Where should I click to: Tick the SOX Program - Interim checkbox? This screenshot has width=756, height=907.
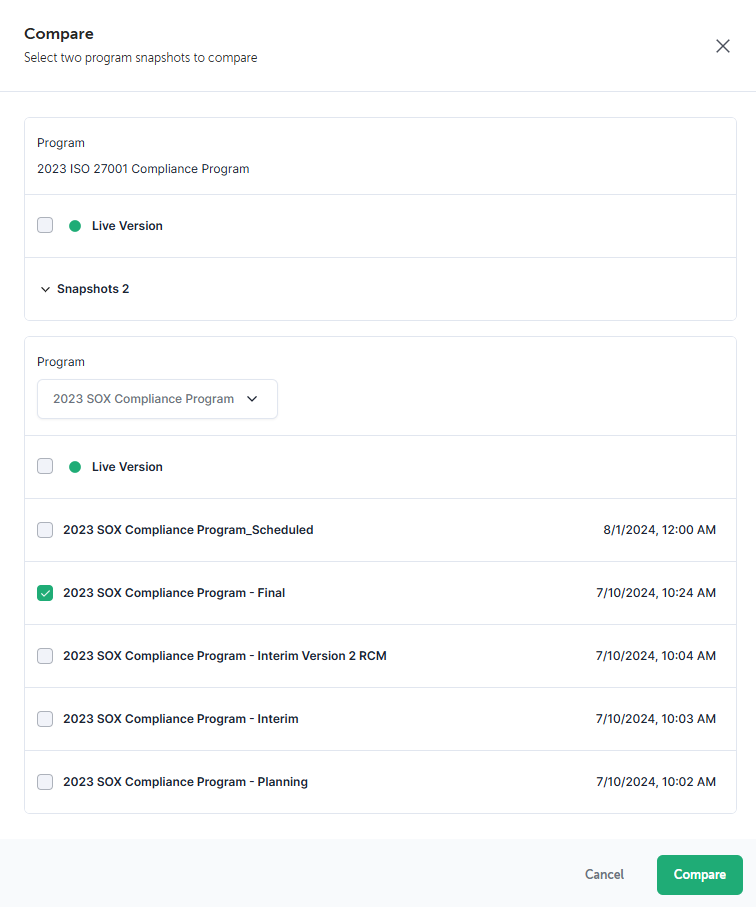45,719
